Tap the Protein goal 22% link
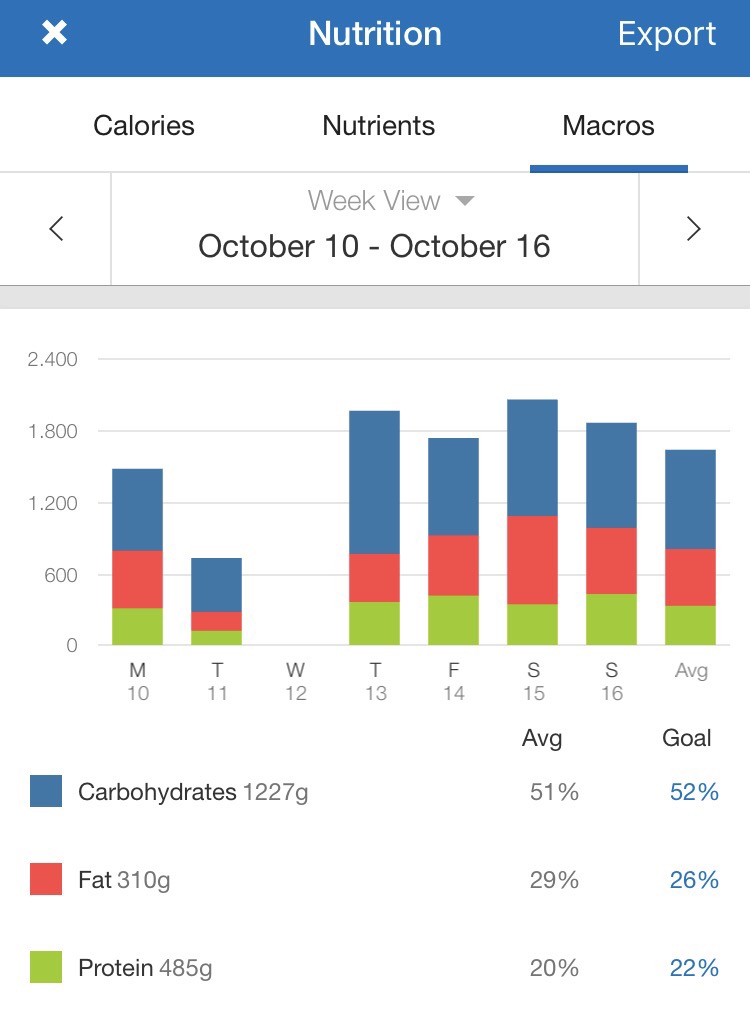Viewport: 750px width, 1015px height. [694, 968]
